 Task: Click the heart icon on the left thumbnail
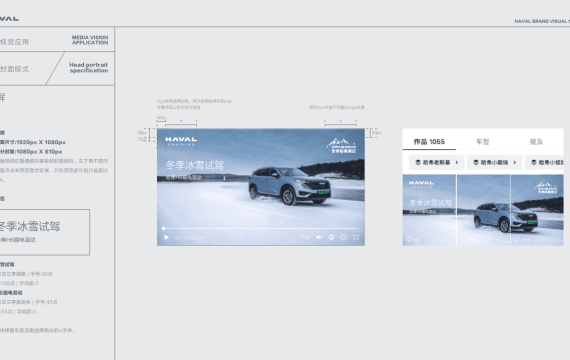click(409, 240)
